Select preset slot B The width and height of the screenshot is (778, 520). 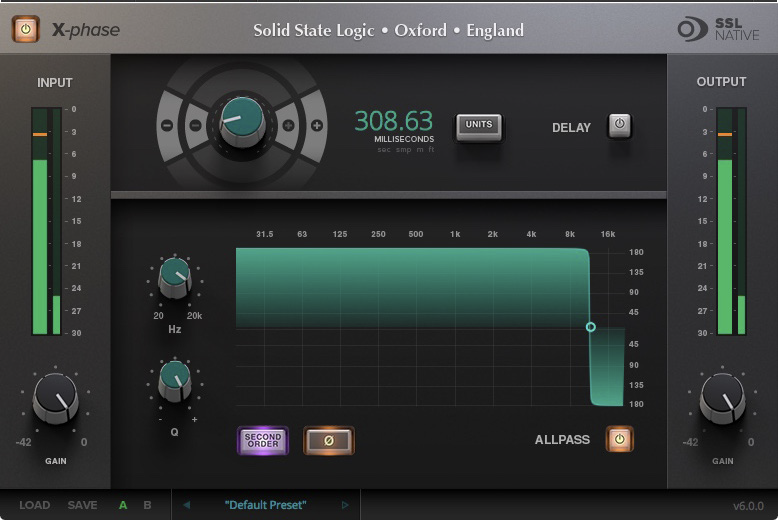pos(147,505)
